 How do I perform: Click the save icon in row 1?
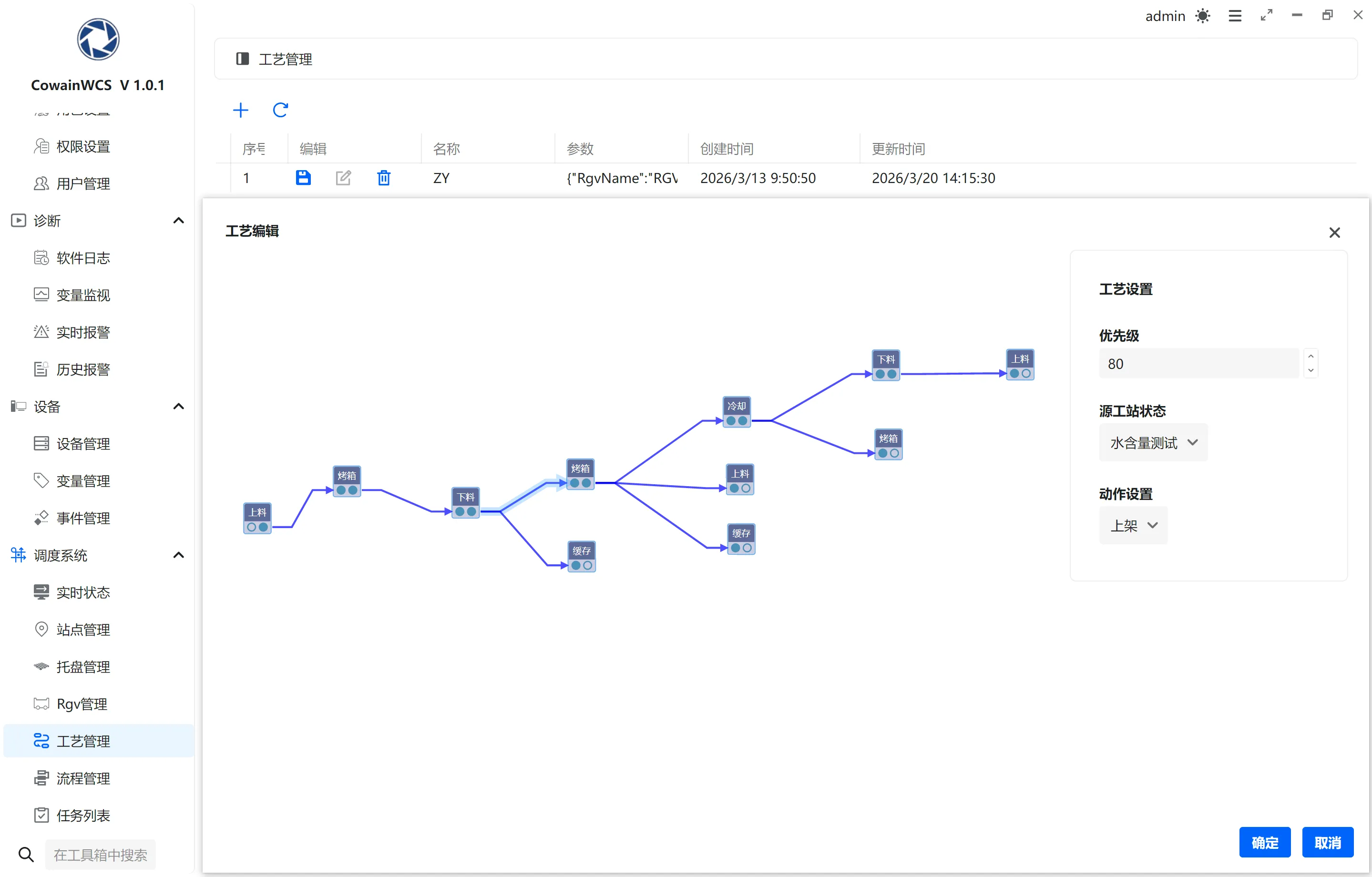(x=303, y=178)
